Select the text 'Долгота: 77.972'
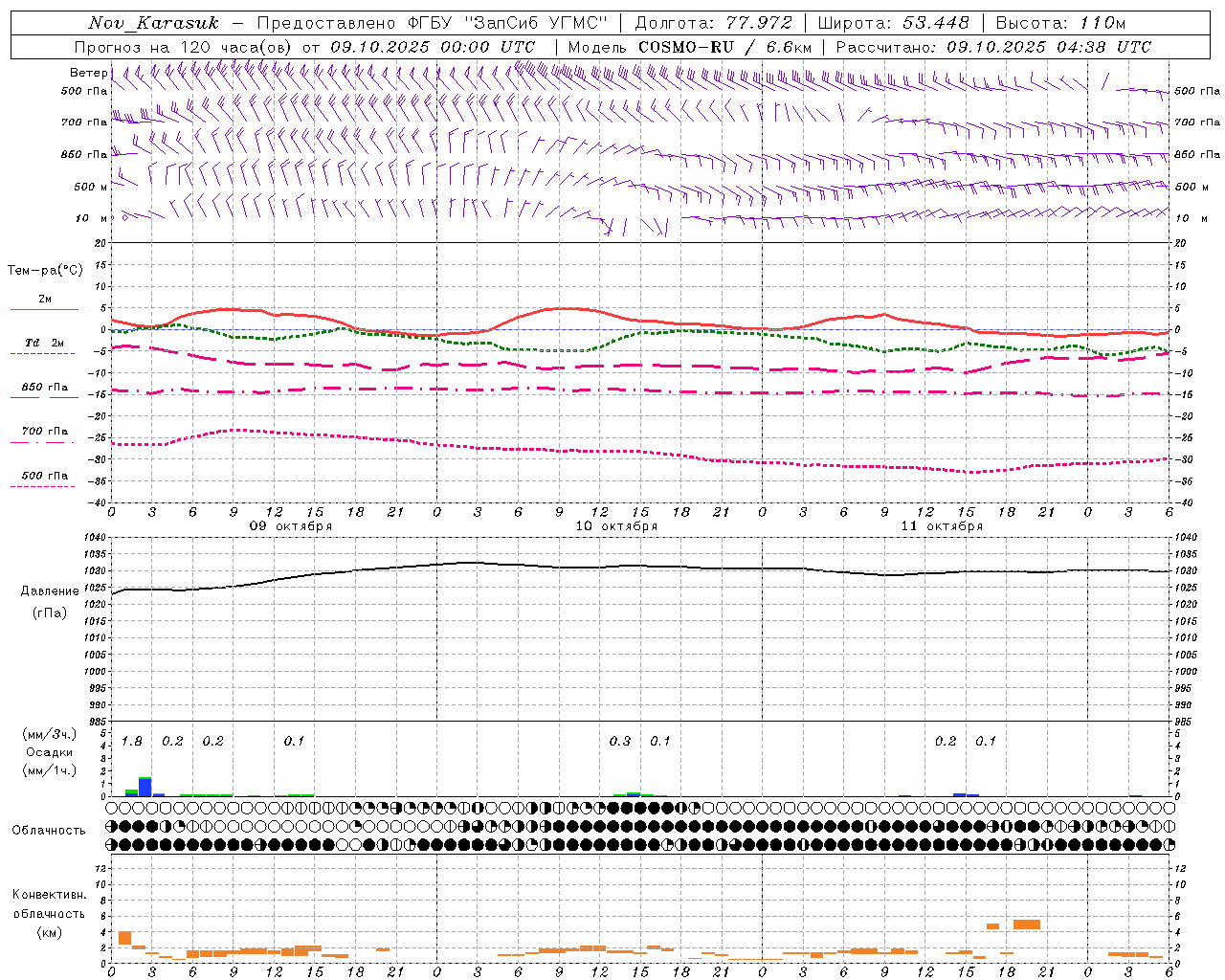The height and width of the screenshot is (980, 1225). click(713, 23)
